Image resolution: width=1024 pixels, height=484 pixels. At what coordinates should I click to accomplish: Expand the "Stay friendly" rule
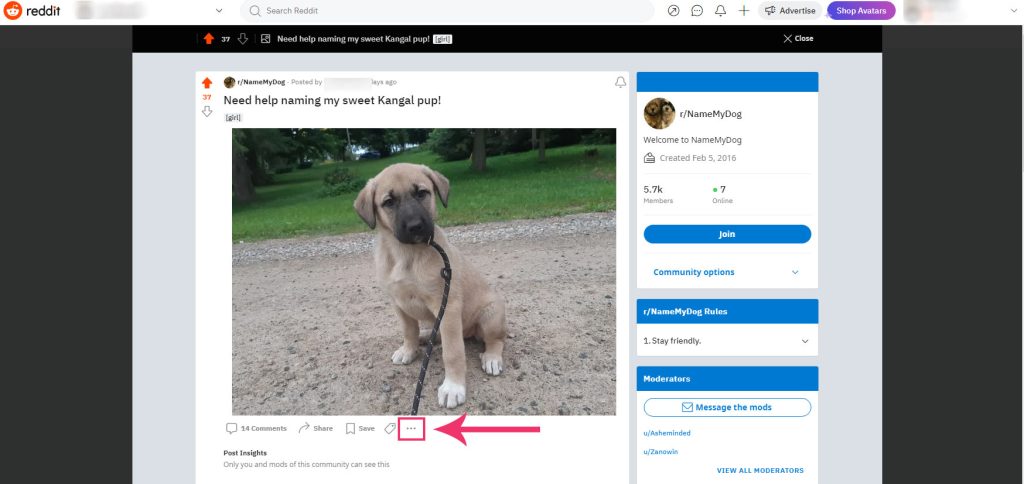click(x=805, y=341)
